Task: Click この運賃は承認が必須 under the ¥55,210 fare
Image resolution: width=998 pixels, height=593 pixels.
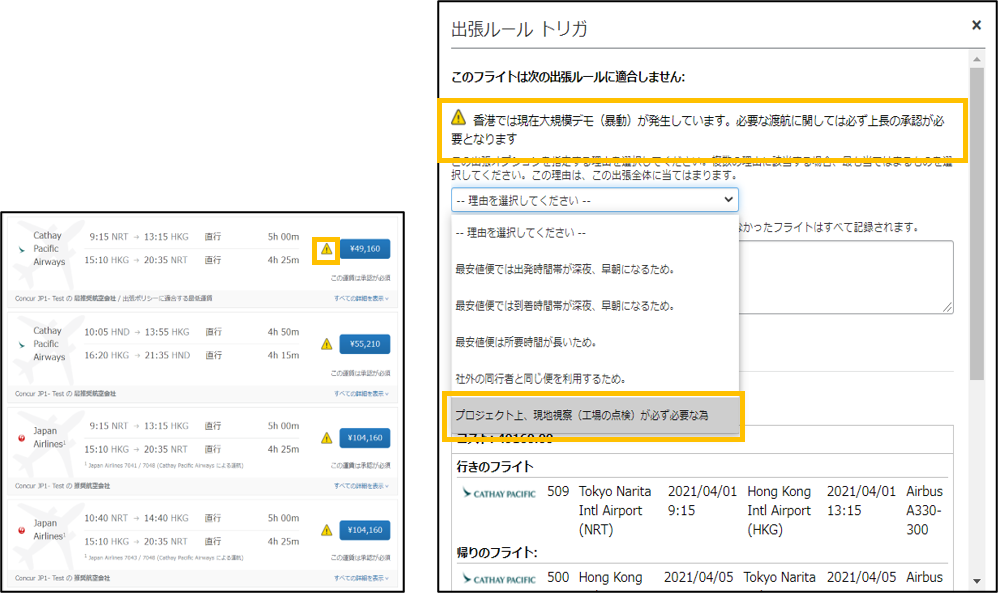Action: (360, 373)
